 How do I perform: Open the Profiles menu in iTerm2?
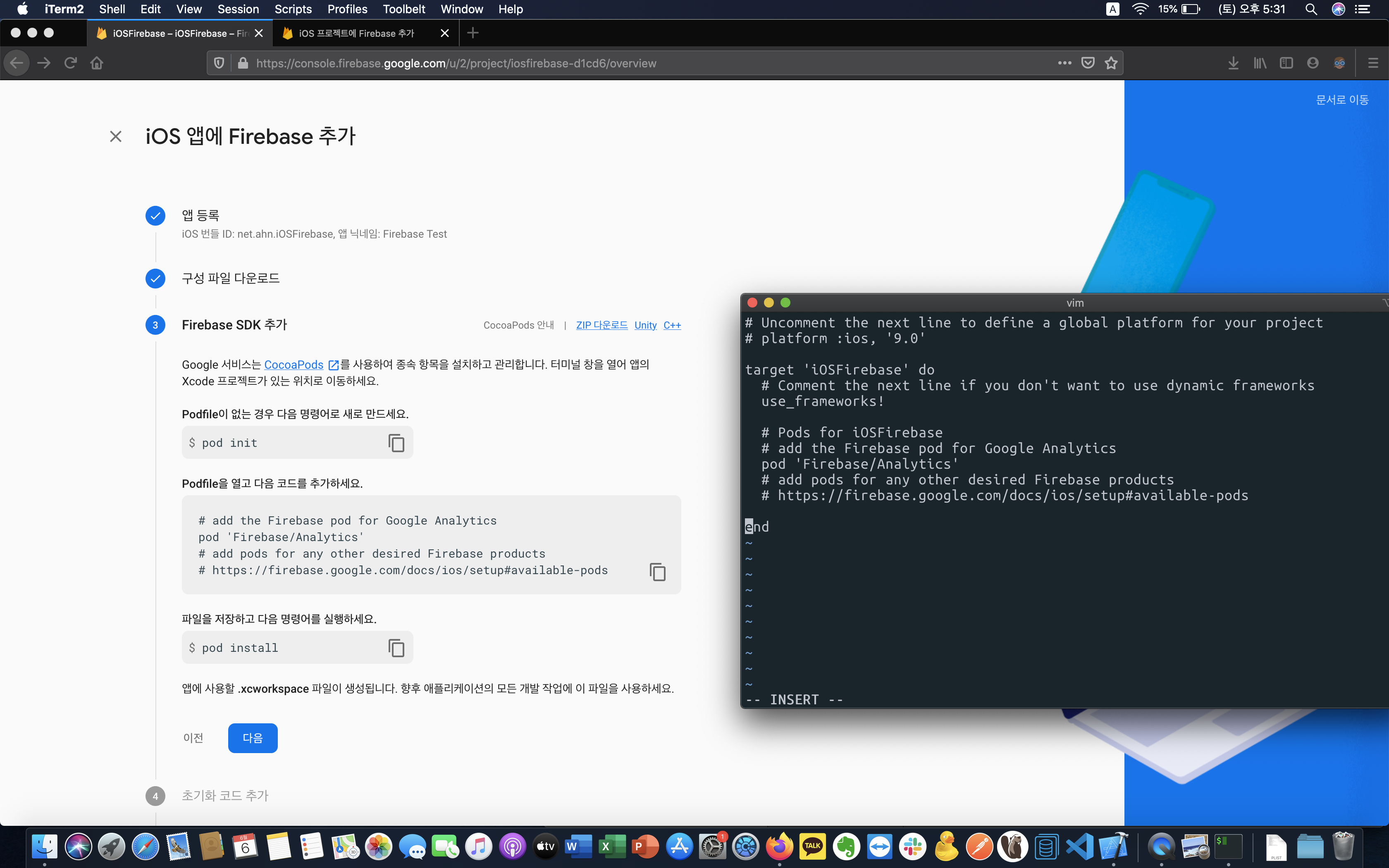(347, 9)
